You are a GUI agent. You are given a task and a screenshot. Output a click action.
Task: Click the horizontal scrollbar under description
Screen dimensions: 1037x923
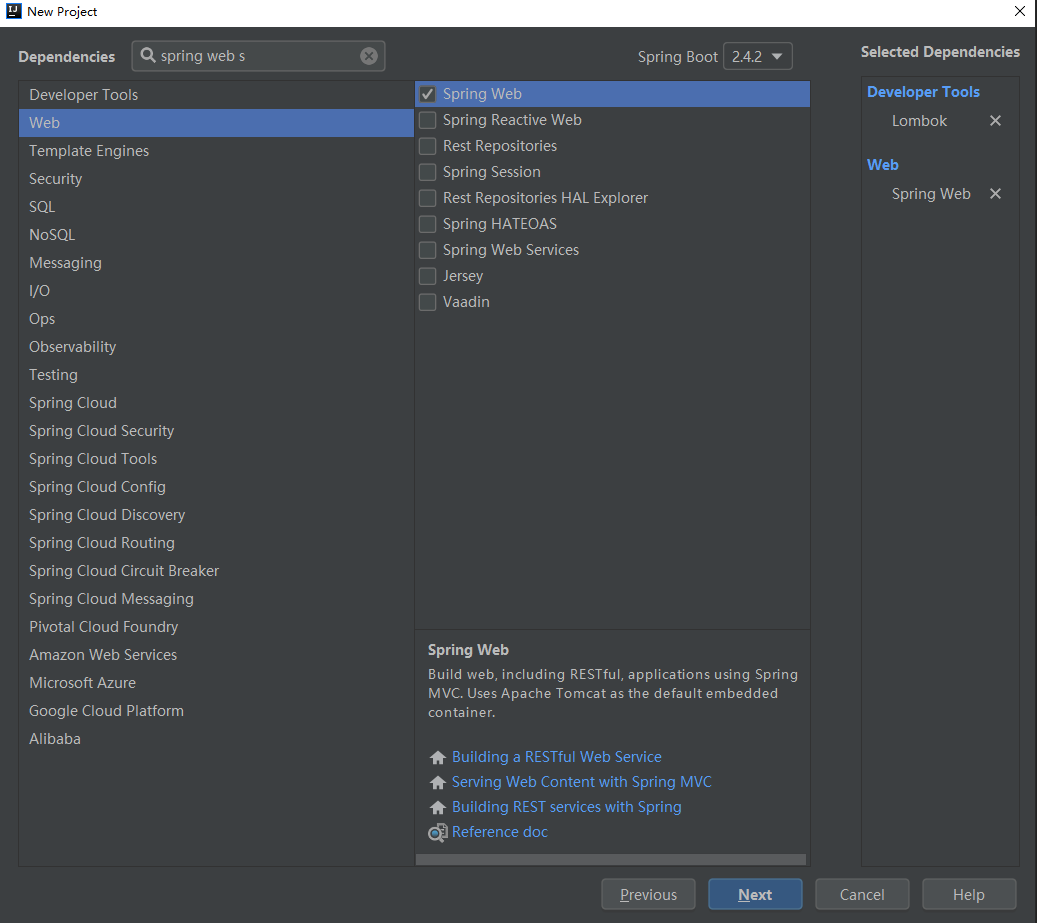[610, 859]
